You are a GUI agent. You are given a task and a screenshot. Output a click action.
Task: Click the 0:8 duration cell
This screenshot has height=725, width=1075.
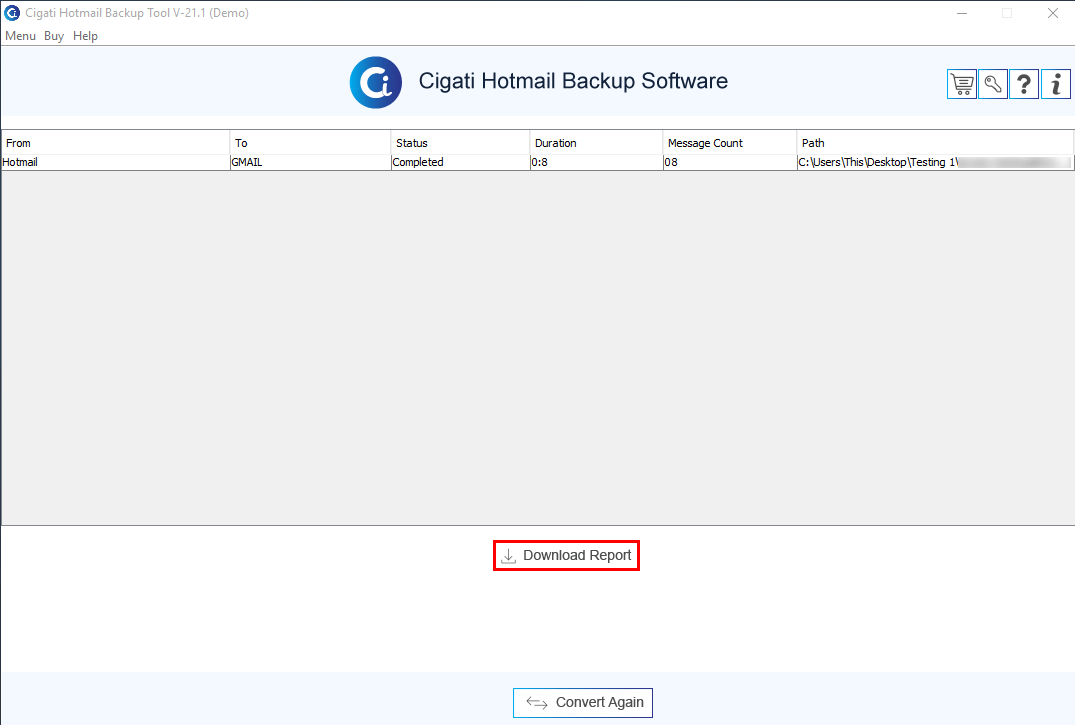coord(596,163)
